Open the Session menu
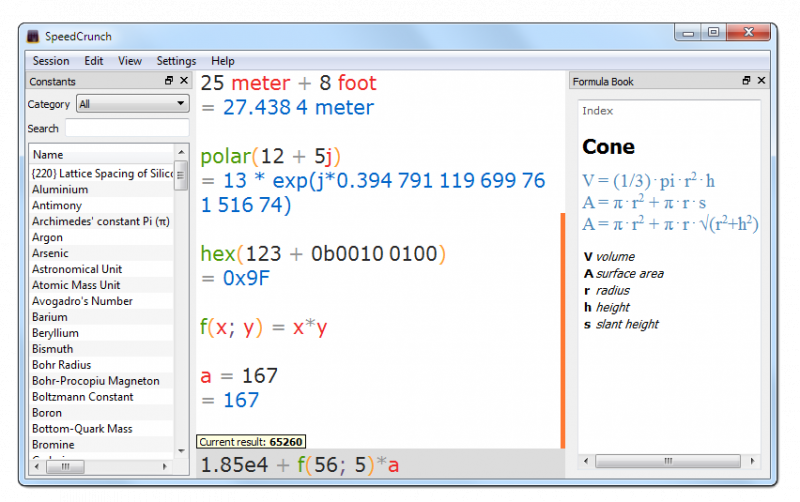 coord(51,61)
